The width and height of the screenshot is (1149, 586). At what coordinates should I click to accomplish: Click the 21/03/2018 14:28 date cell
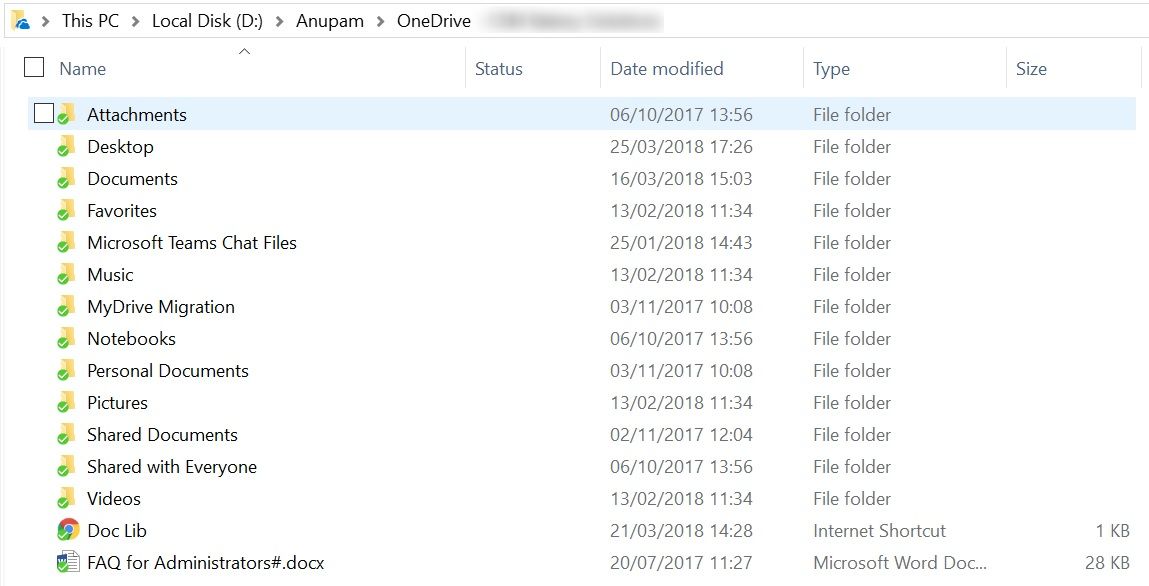click(x=681, y=530)
